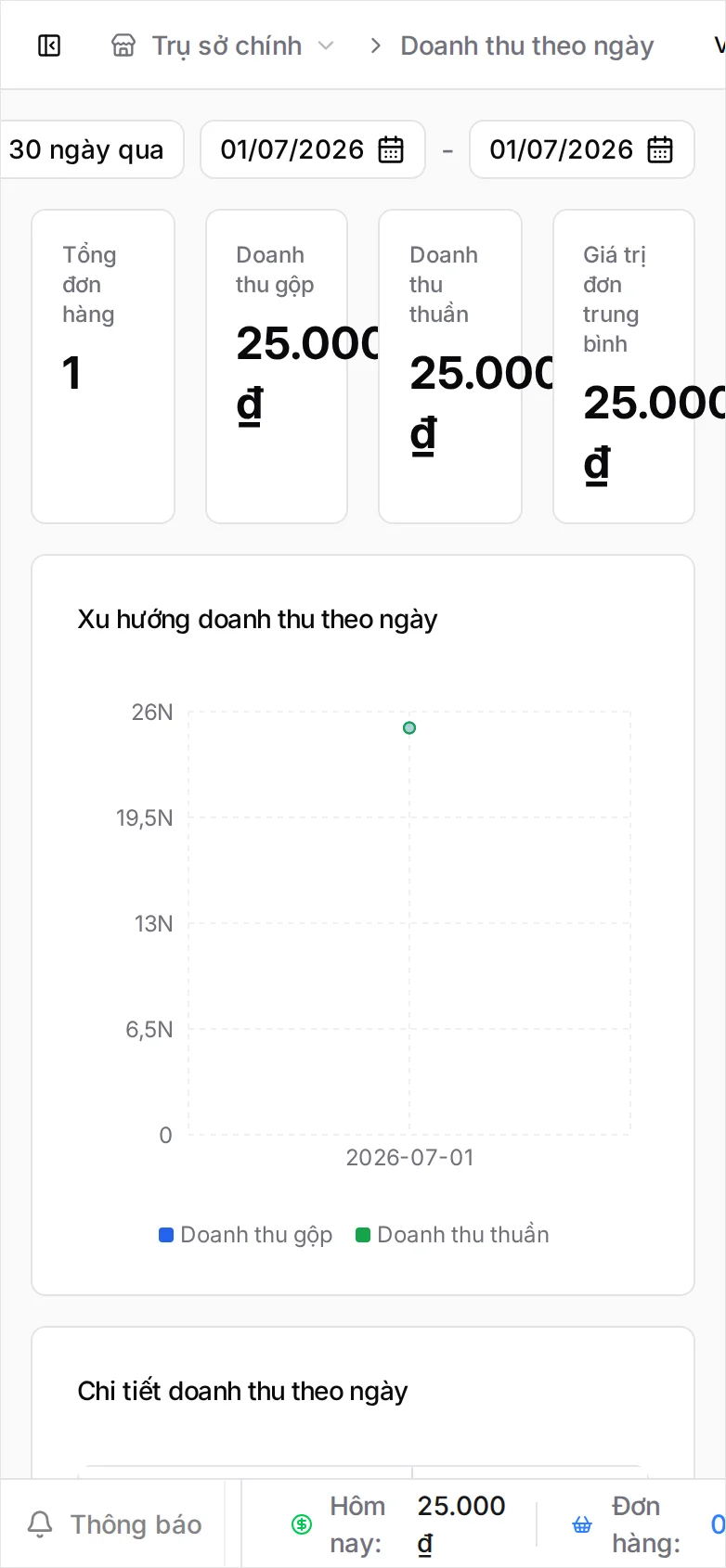Click the blue Doanh thu gộp swatch
Image resolution: width=726 pixels, height=1568 pixels.
[x=166, y=1235]
